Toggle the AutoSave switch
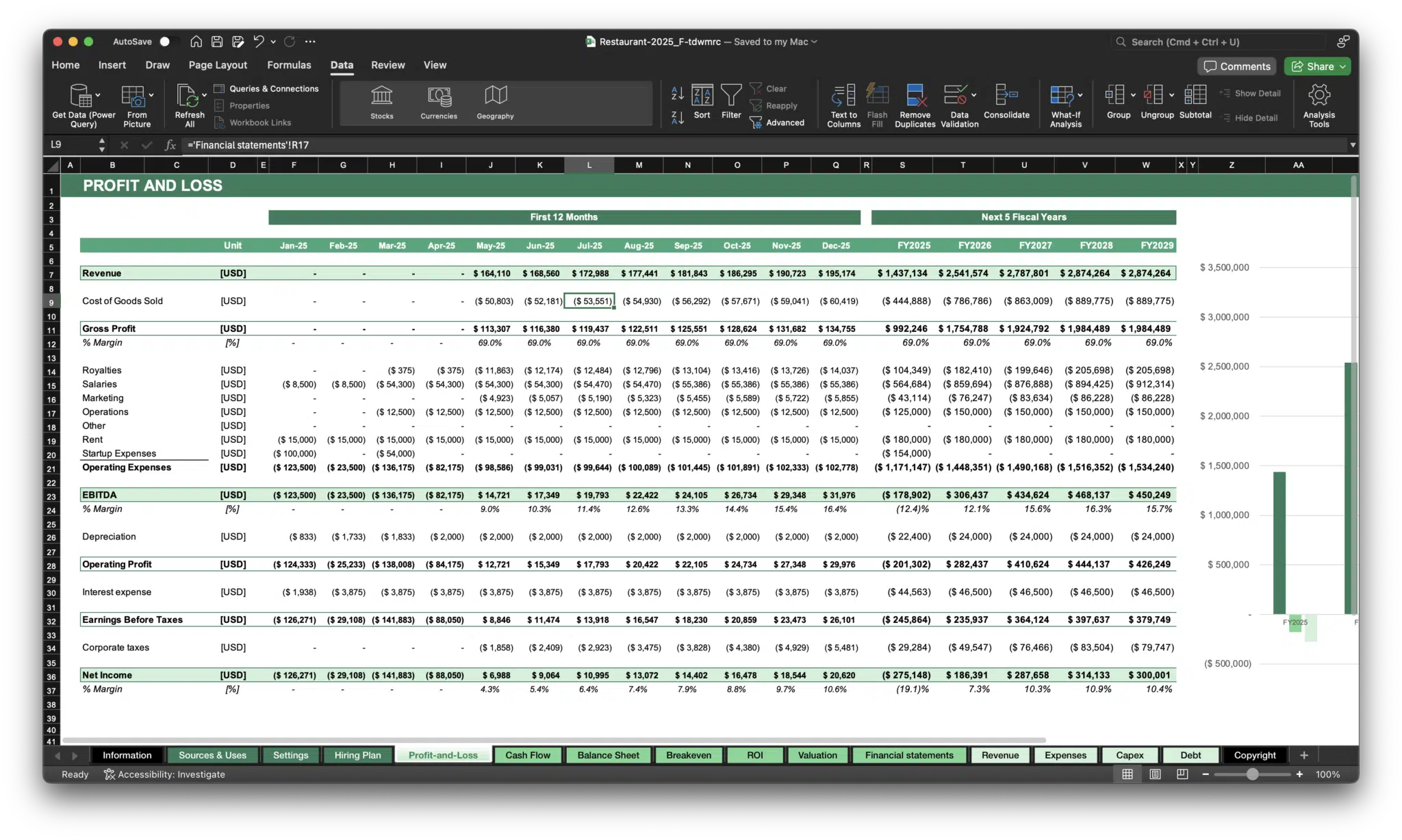The height and width of the screenshot is (840, 1402). coord(168,42)
